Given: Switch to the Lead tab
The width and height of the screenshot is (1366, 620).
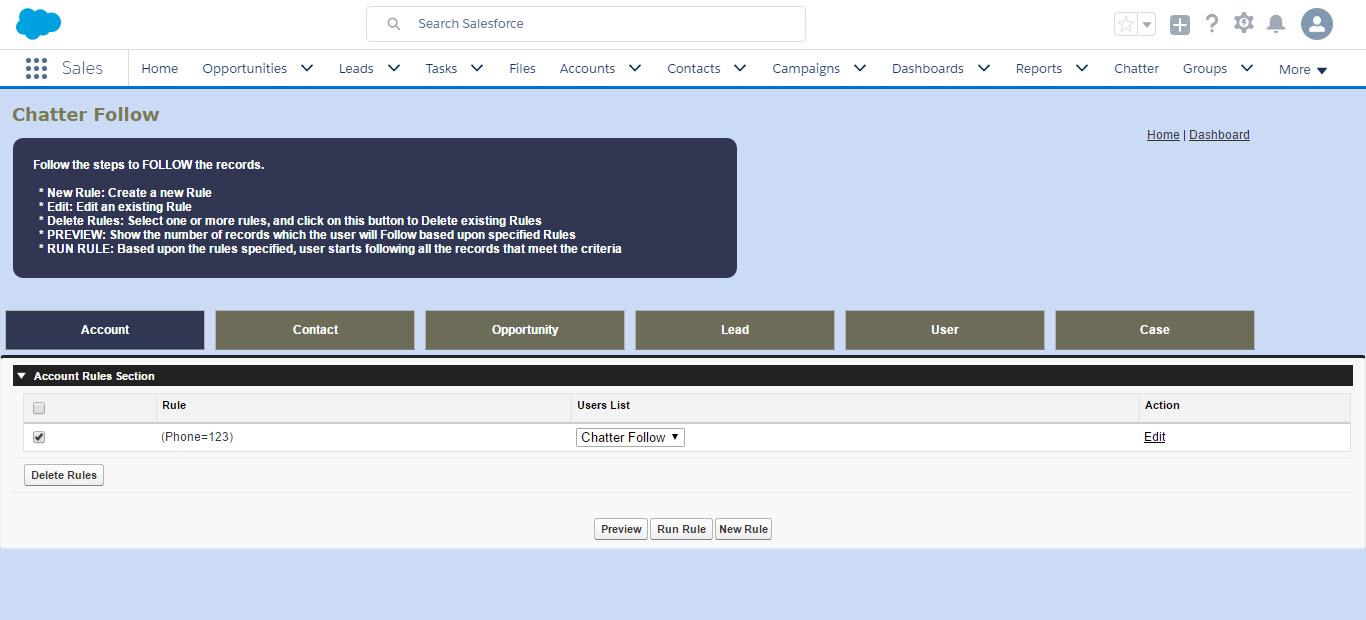Looking at the screenshot, I should pyautogui.click(x=735, y=330).
